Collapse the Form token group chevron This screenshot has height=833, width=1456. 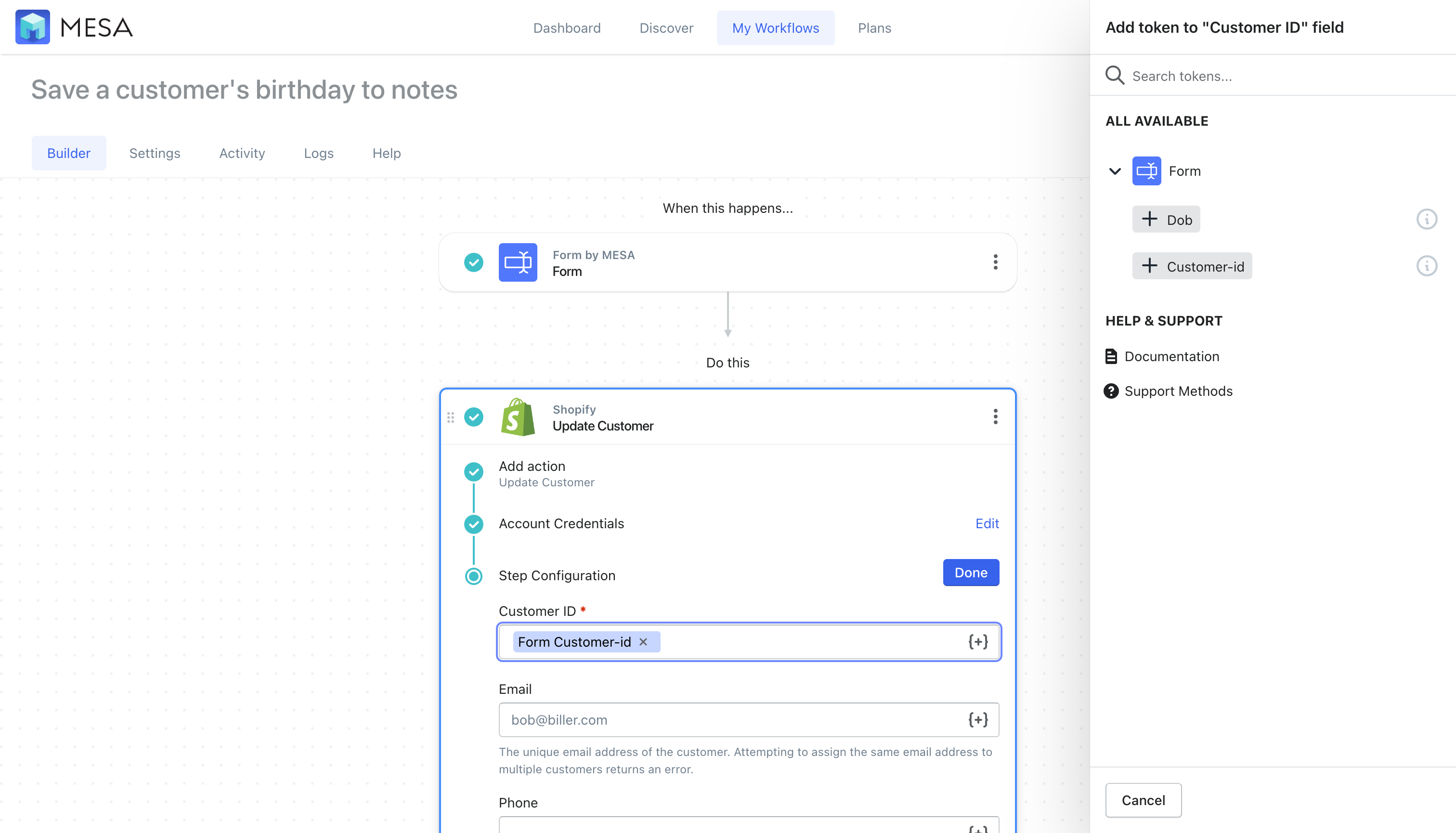(x=1115, y=171)
